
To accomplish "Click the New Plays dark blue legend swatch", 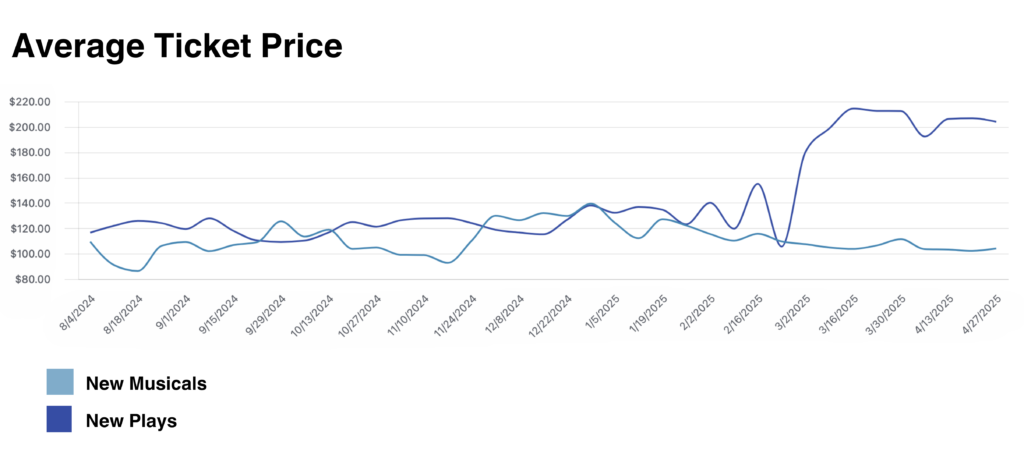I will coord(59,419).
